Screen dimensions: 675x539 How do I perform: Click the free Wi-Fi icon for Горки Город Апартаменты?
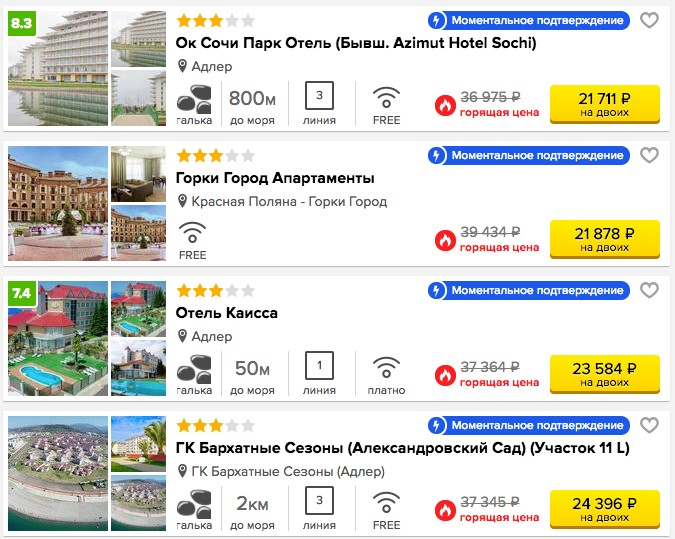[x=192, y=233]
